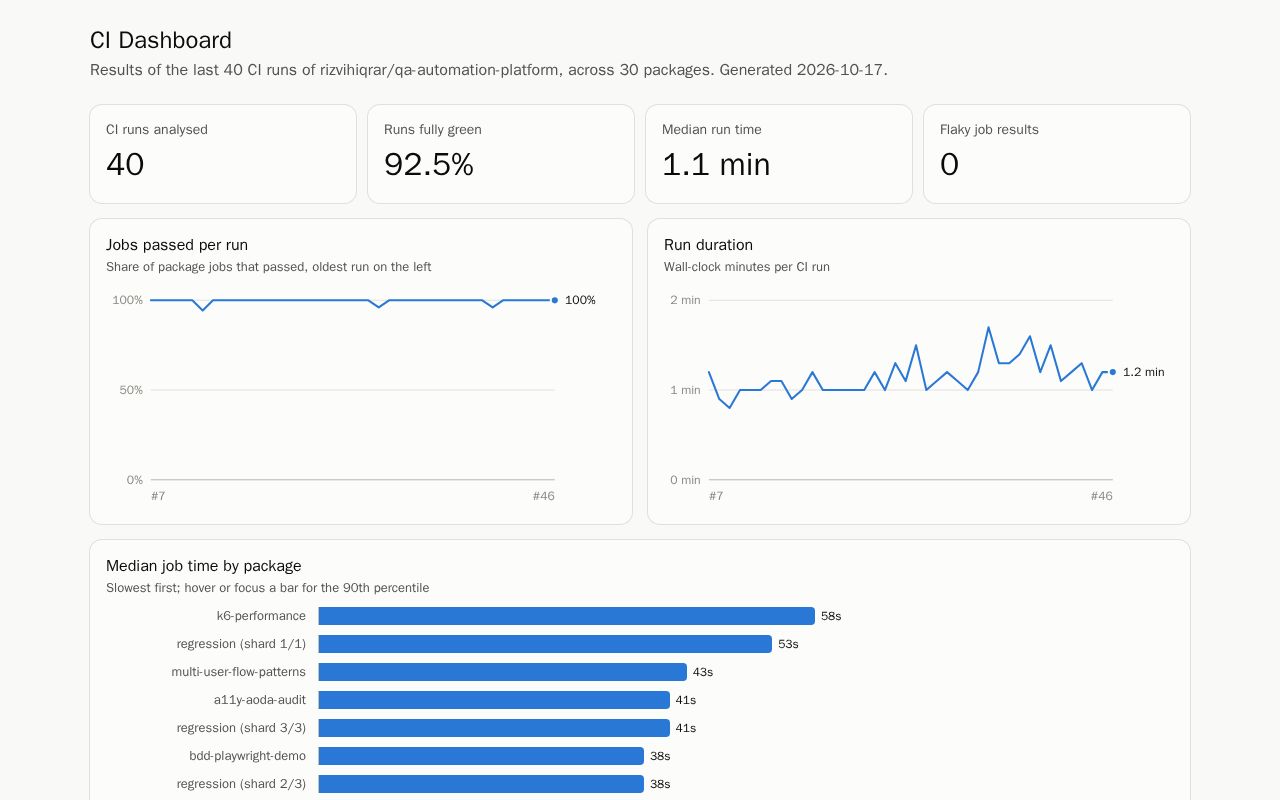Click the 'CI Dashboard' page heading
The height and width of the screenshot is (800, 1280).
coord(161,40)
